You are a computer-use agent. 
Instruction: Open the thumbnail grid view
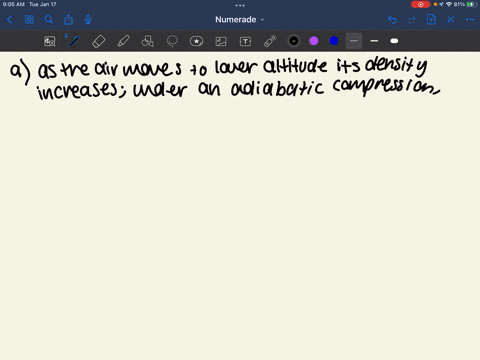(29, 20)
